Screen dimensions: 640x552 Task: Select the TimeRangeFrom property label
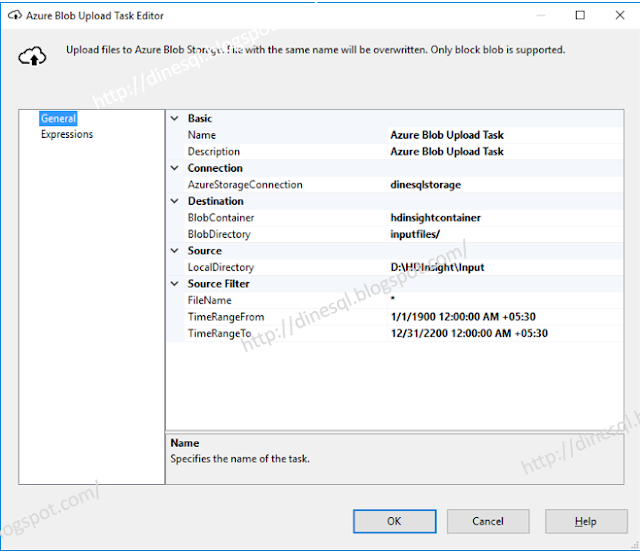[x=226, y=317]
